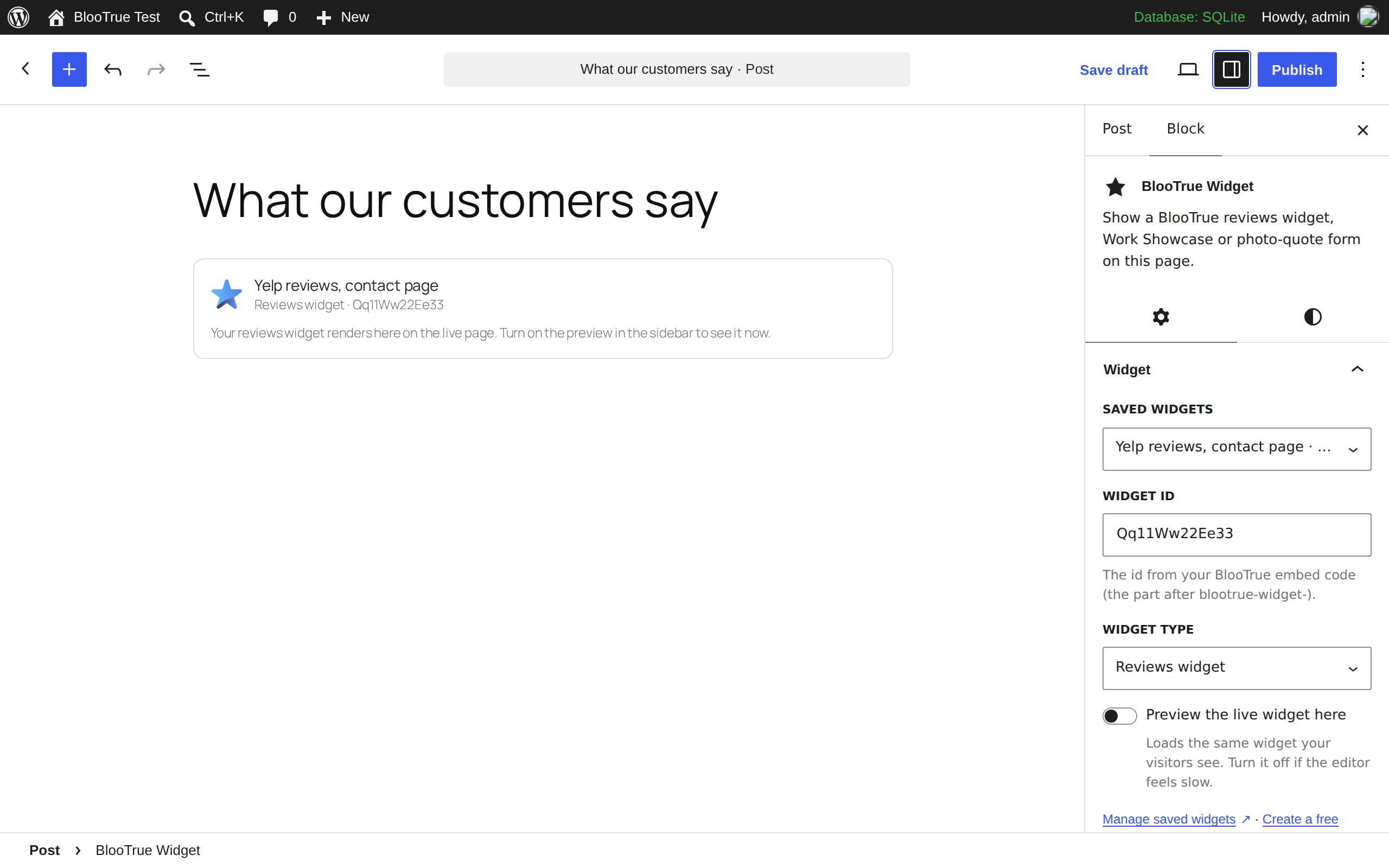Follow the Create a free link
This screenshot has width=1389, height=868.
[1300, 819]
